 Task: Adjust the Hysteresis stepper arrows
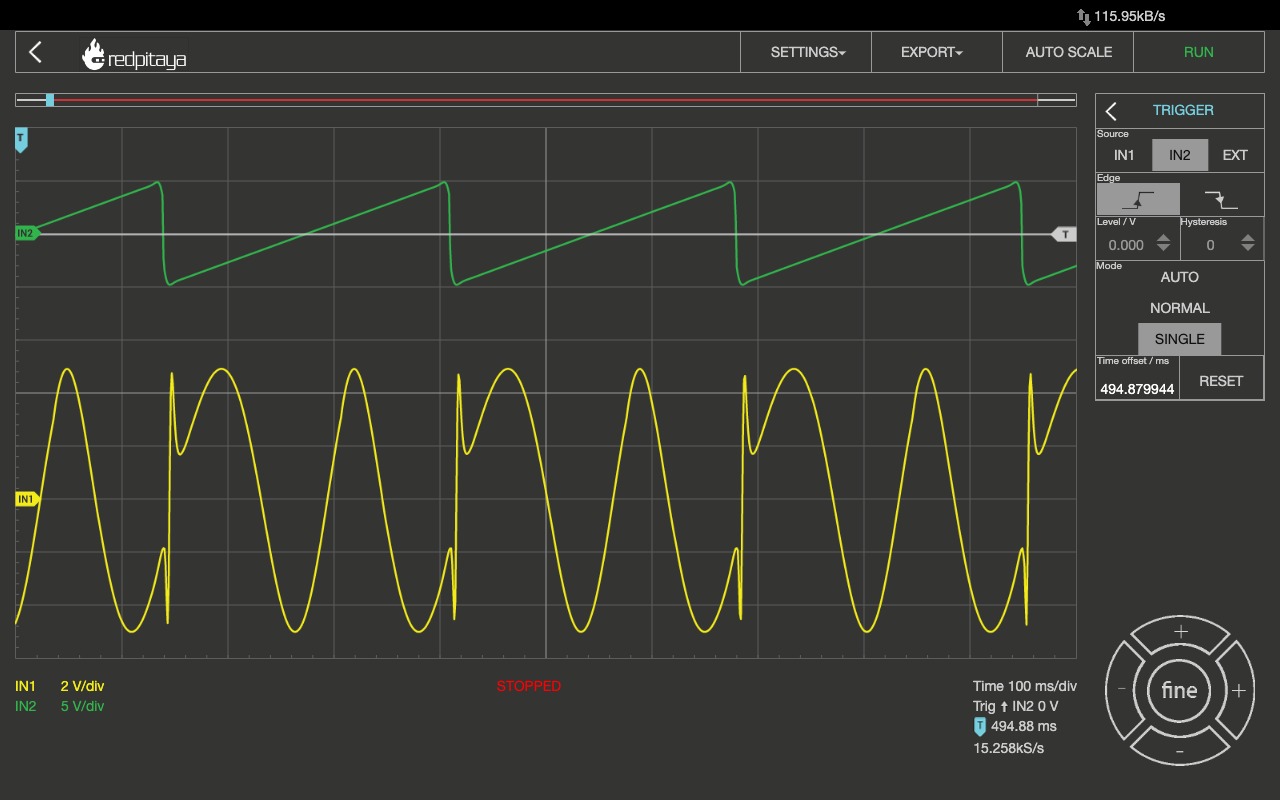1248,243
